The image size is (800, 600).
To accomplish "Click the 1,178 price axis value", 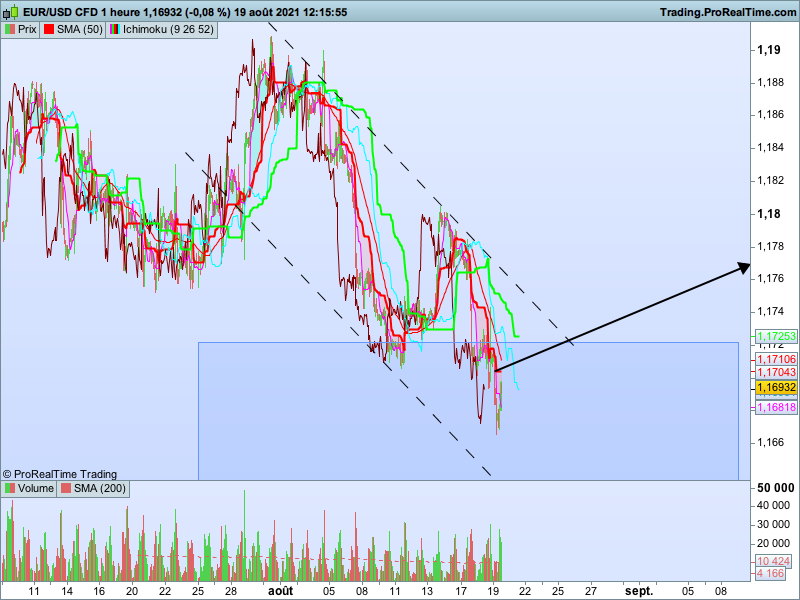I will 770,246.
